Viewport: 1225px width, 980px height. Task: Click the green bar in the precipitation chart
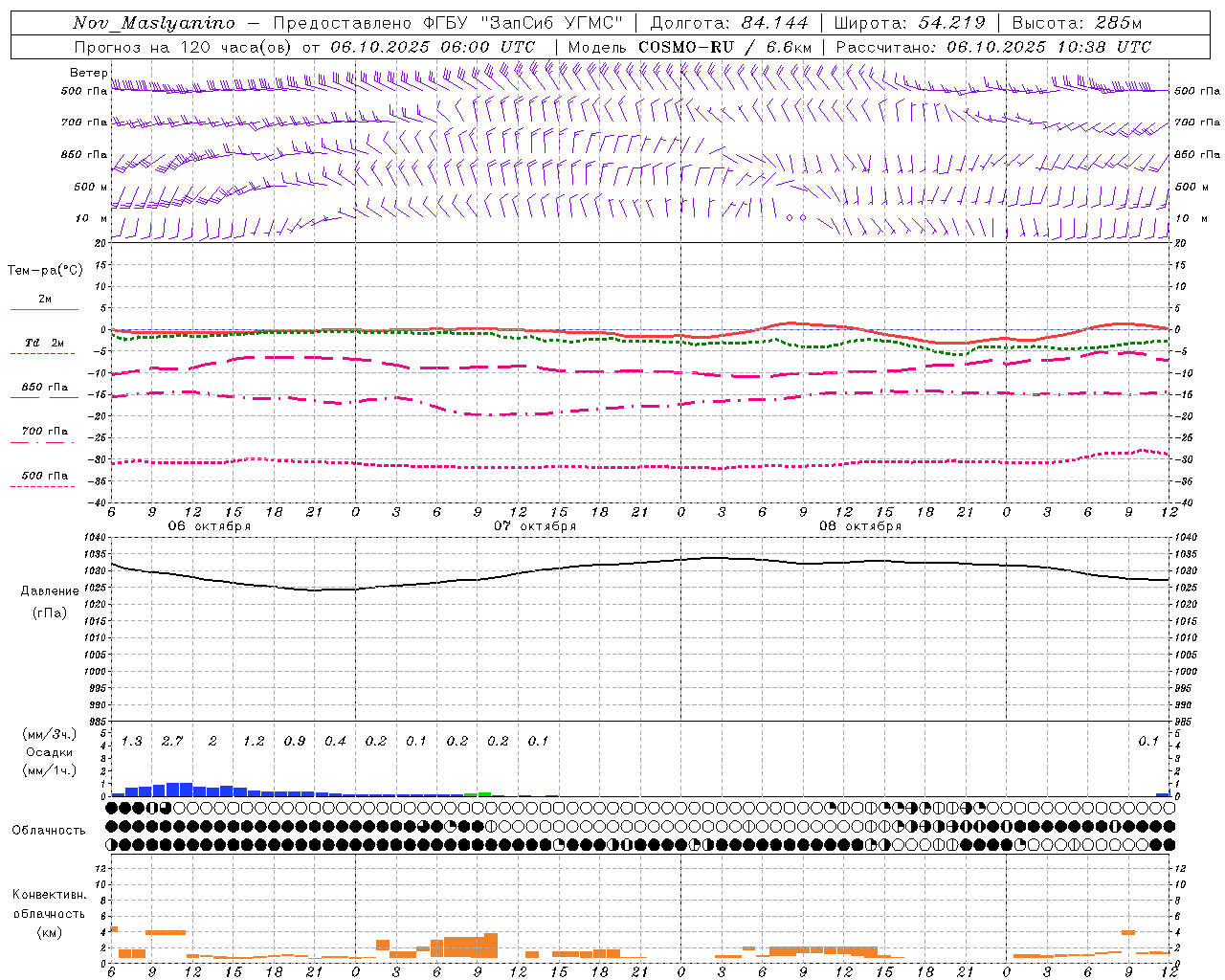[x=479, y=794]
